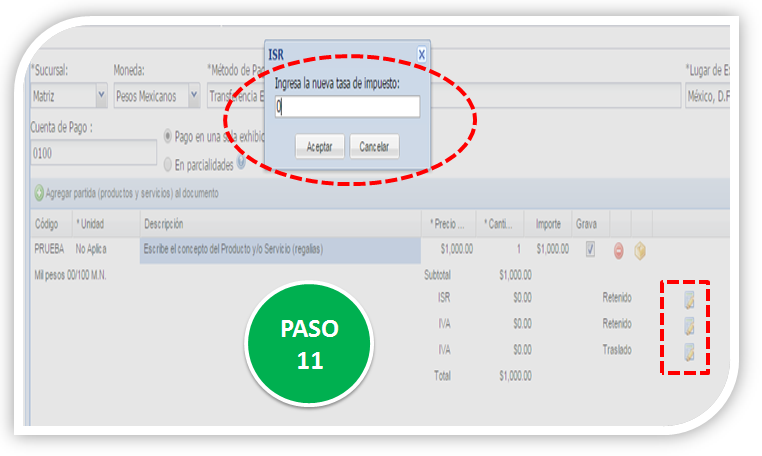Click the Precio column header
The height and width of the screenshot is (456, 762).
click(449, 224)
